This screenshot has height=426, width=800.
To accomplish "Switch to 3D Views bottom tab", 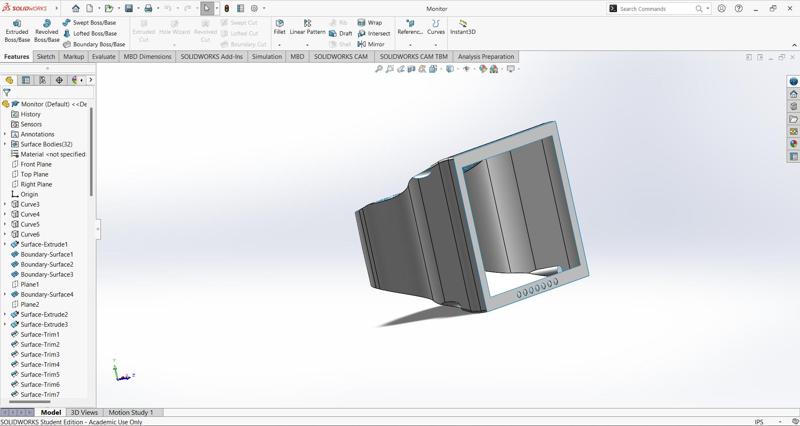I will [84, 412].
